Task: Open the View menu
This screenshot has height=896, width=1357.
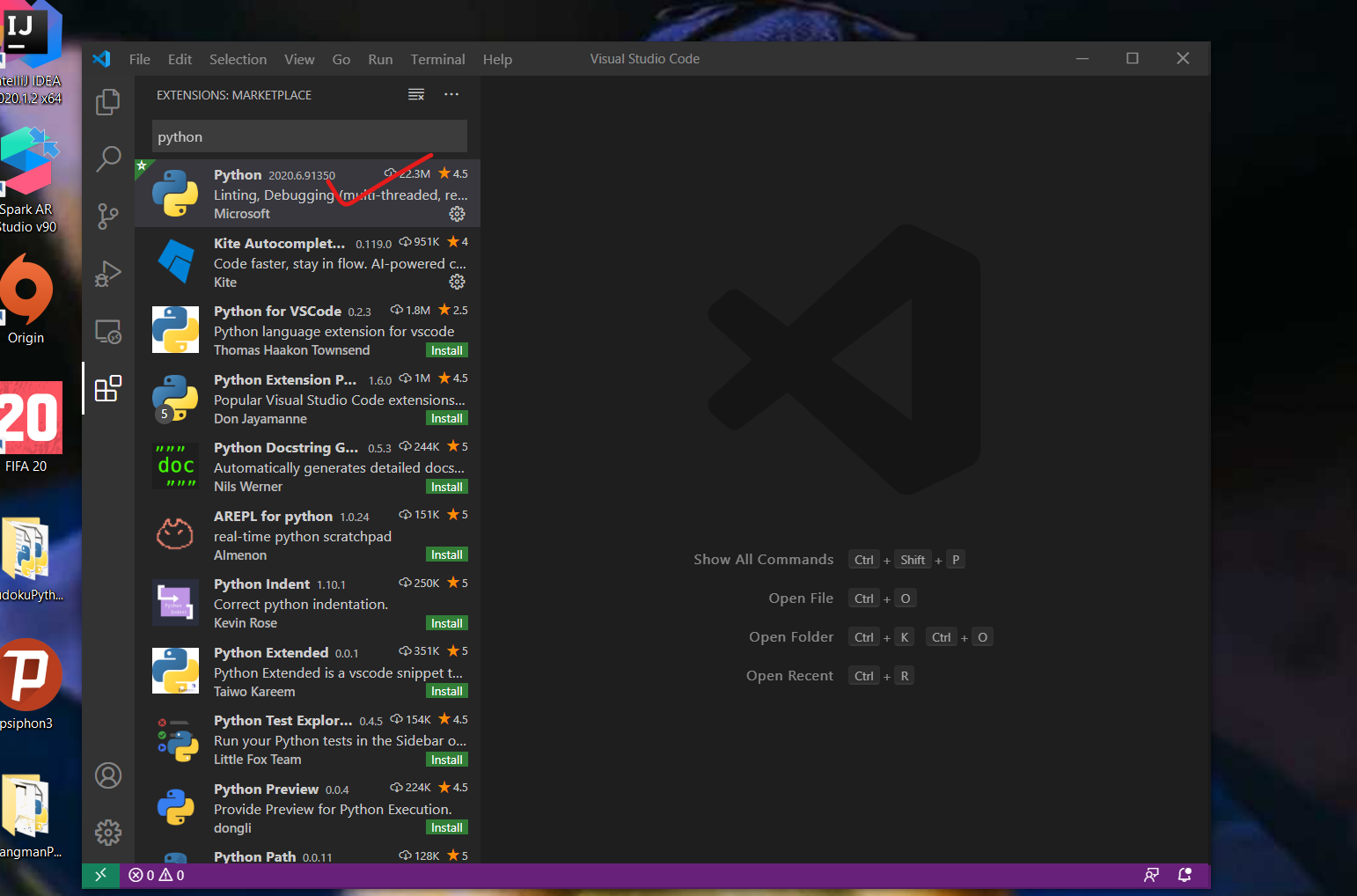Action: (299, 59)
